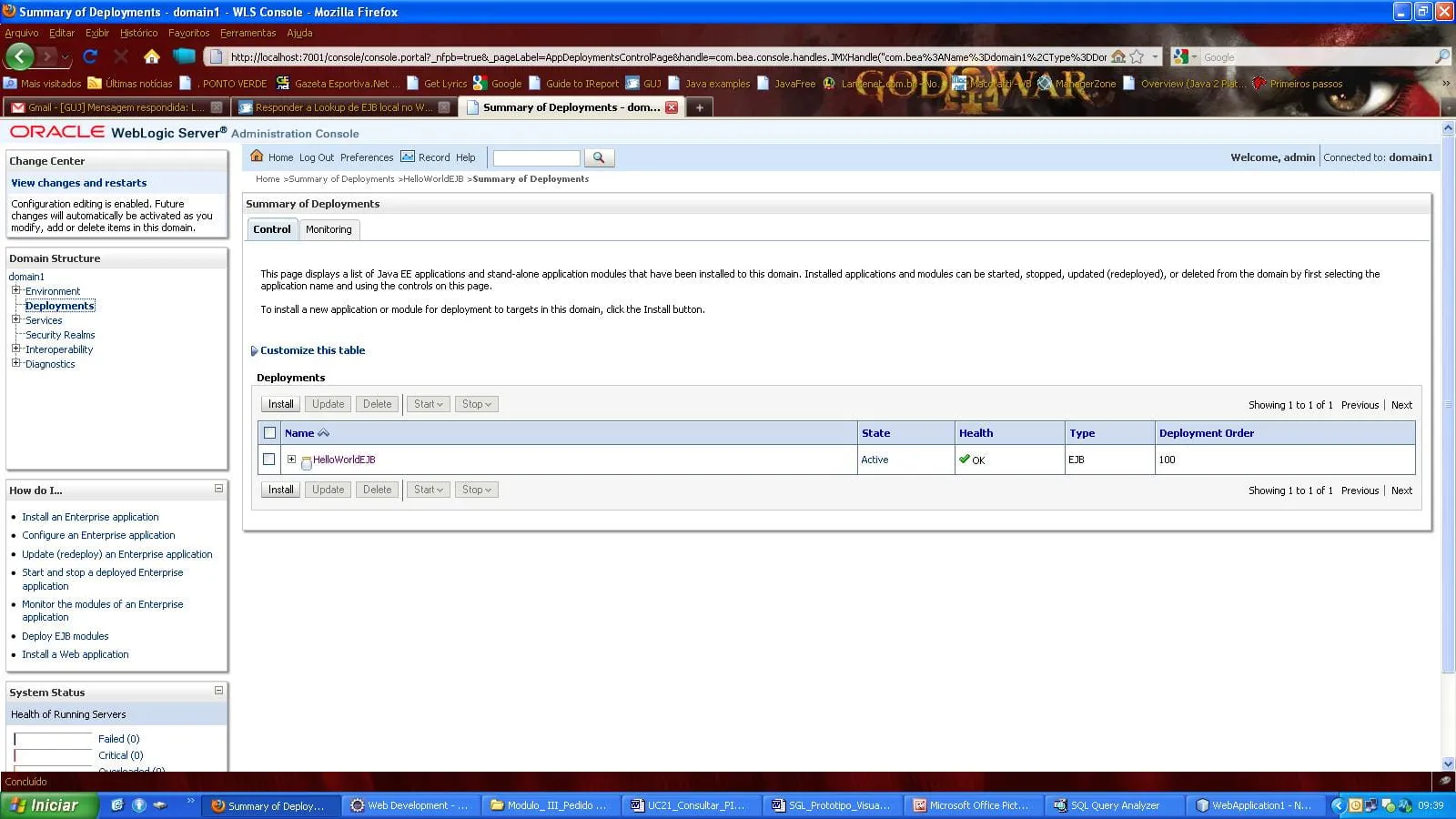The height and width of the screenshot is (819, 1456).
Task: Open the Histórico menu
Action: (138, 33)
